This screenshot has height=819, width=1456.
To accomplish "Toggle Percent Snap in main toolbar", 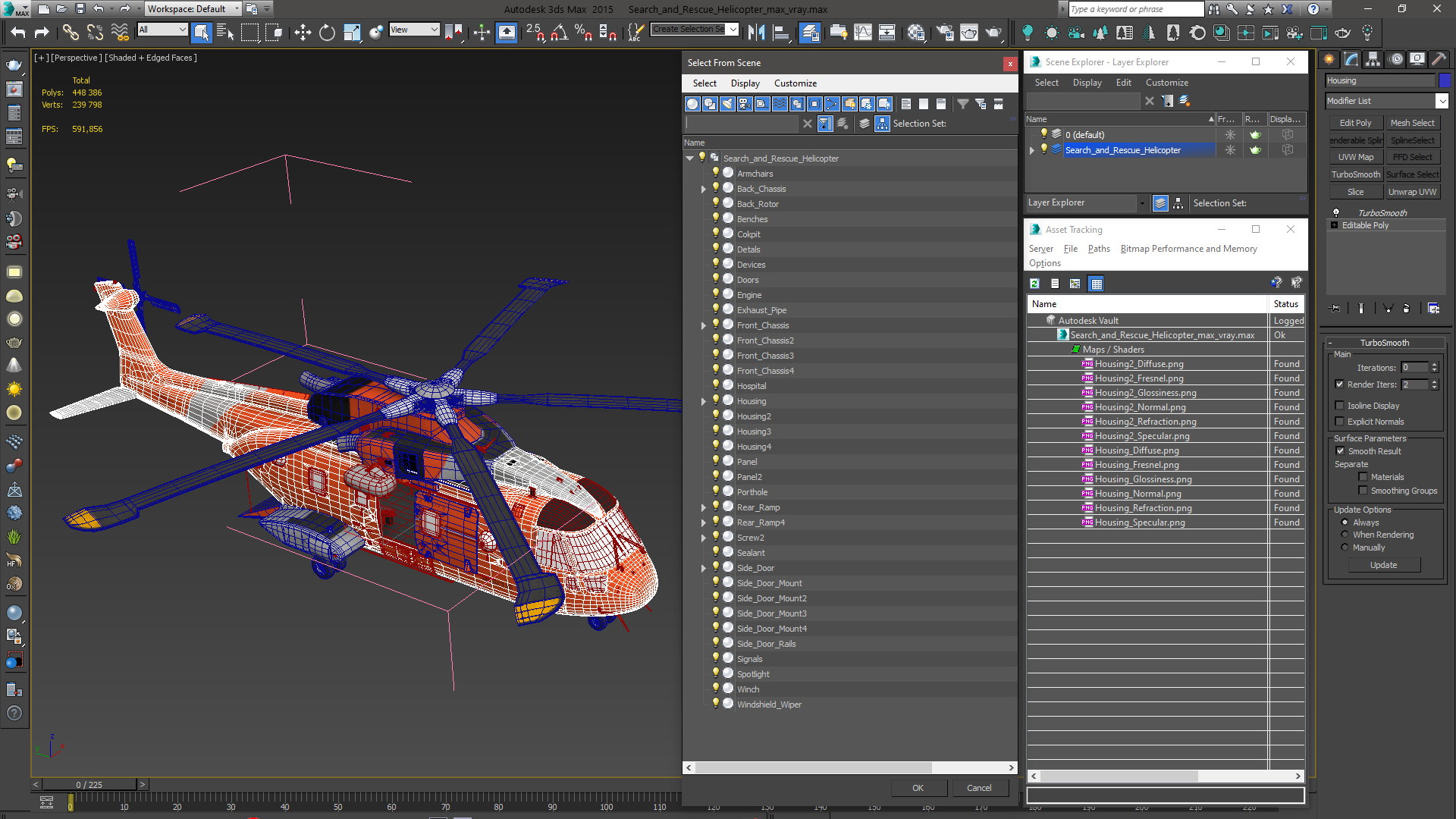I will point(583,33).
